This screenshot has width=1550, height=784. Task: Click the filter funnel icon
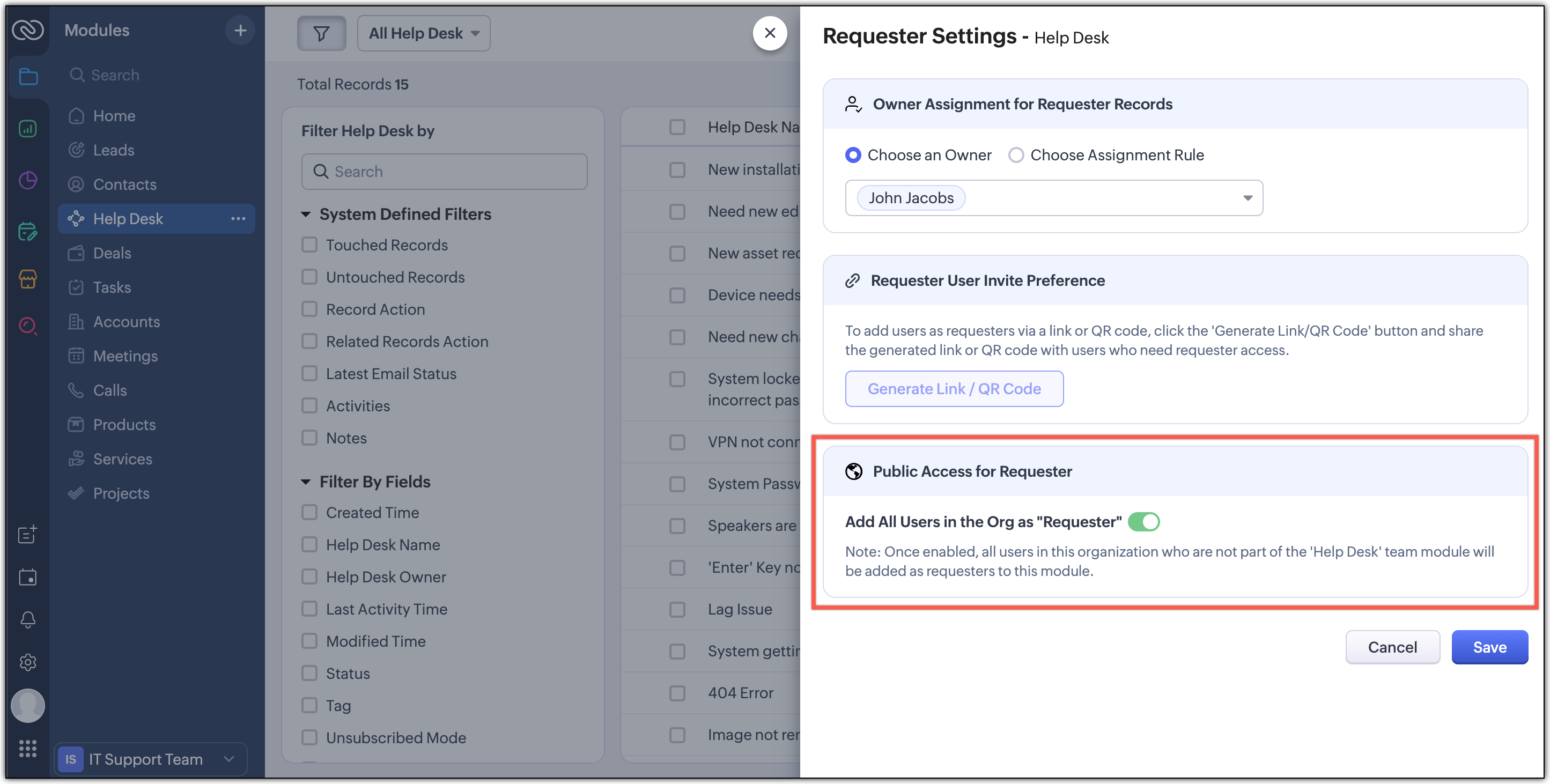pos(321,34)
